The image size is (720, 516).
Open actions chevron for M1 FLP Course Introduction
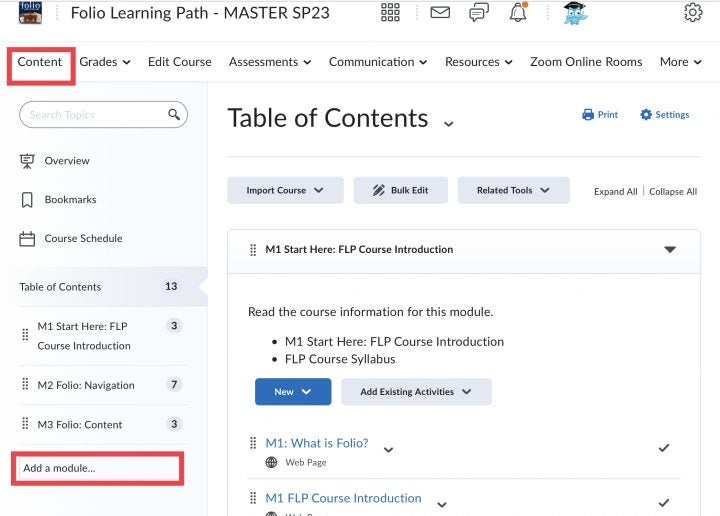tap(442, 505)
